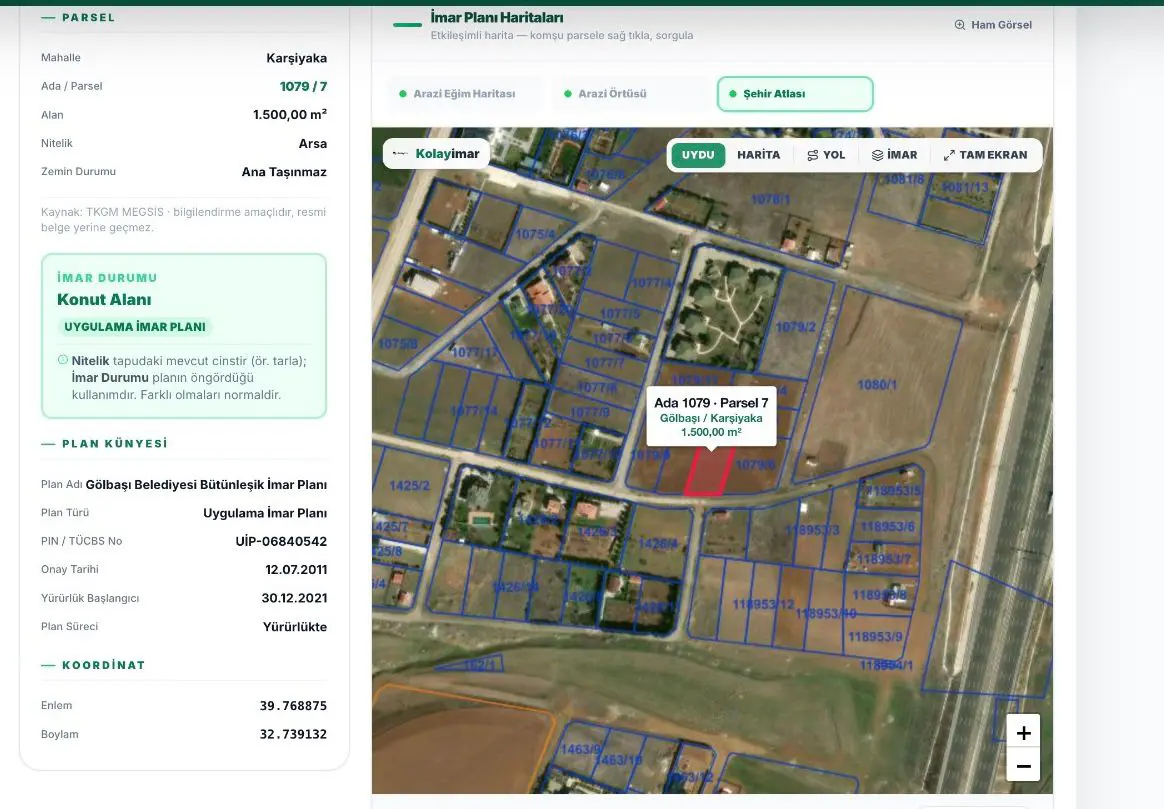Click the Enlem value 39.768875

[293, 706]
